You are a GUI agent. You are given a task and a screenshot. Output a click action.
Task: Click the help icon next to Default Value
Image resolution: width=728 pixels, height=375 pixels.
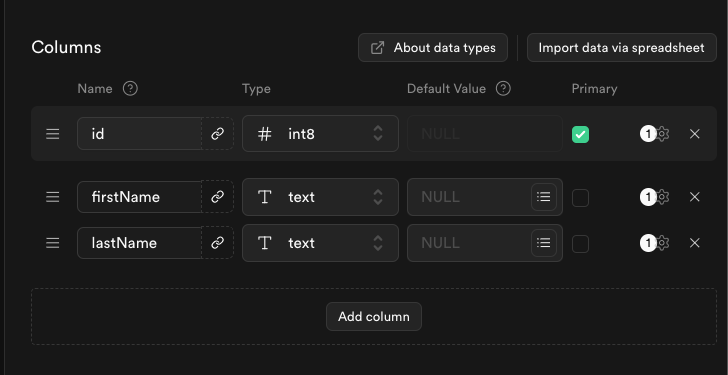tap(503, 88)
